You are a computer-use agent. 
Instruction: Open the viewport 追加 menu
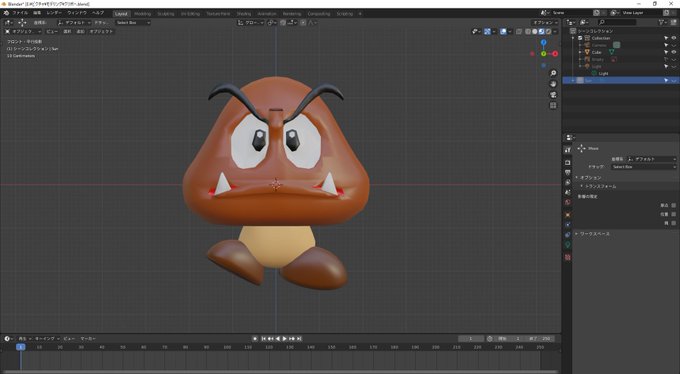coord(80,32)
